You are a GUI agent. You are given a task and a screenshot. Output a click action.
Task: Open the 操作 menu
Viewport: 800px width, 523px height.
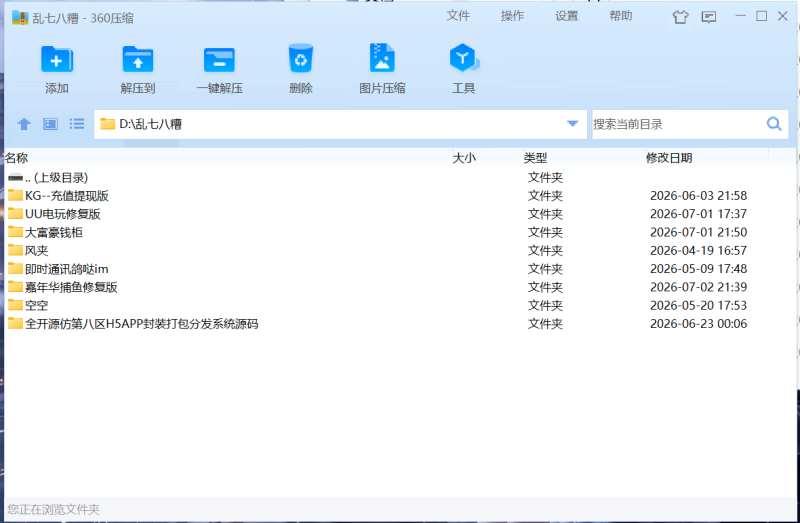pyautogui.click(x=512, y=16)
